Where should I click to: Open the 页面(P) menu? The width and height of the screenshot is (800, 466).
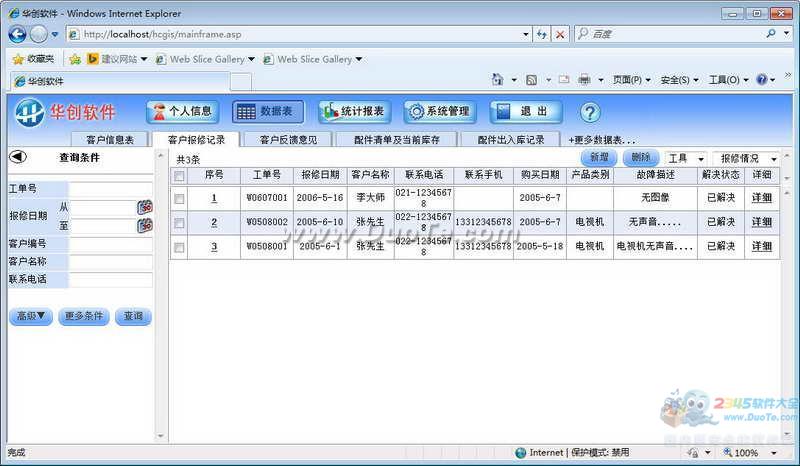tap(632, 80)
